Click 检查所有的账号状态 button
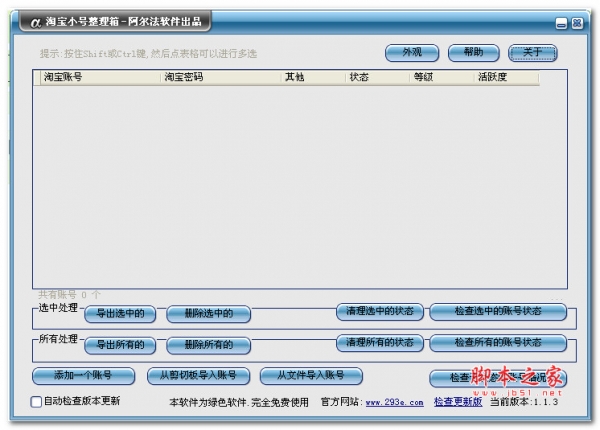This screenshot has width=600, height=430. tap(498, 343)
